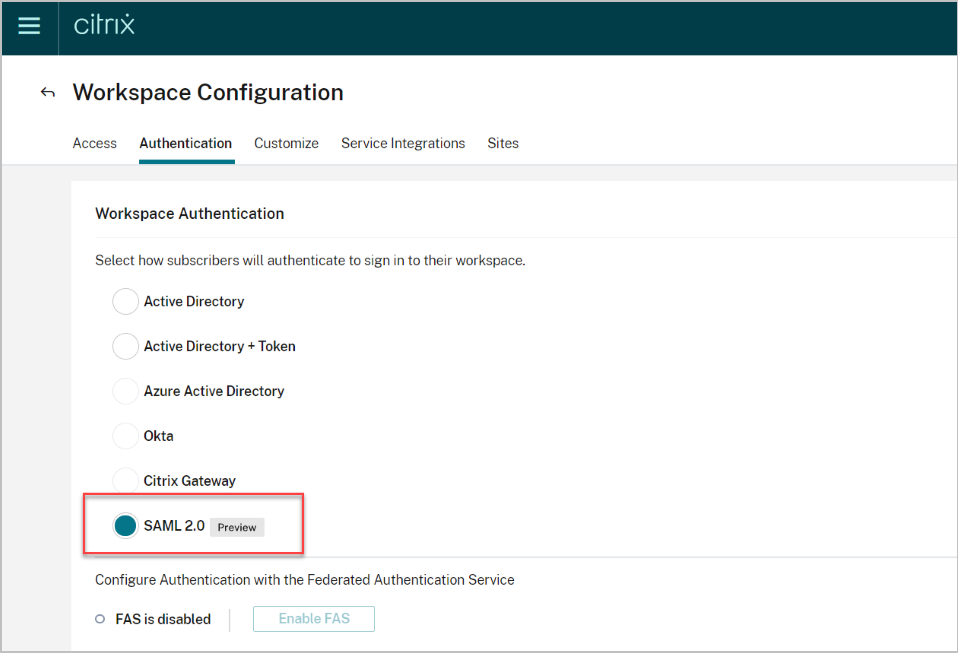The height and width of the screenshot is (653, 958).
Task: Open the Service Integrations tab
Action: click(403, 143)
